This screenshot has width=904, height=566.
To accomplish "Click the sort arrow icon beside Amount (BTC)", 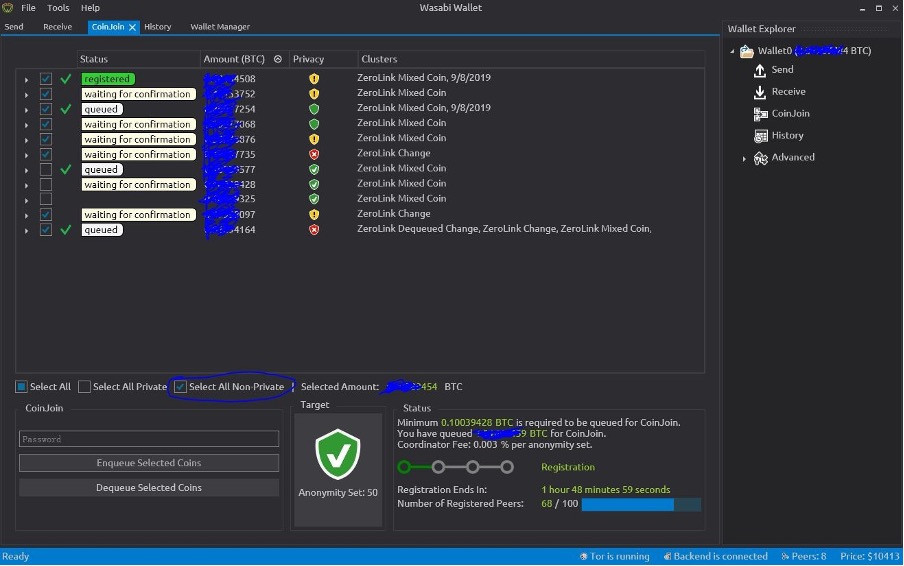I will click(277, 59).
